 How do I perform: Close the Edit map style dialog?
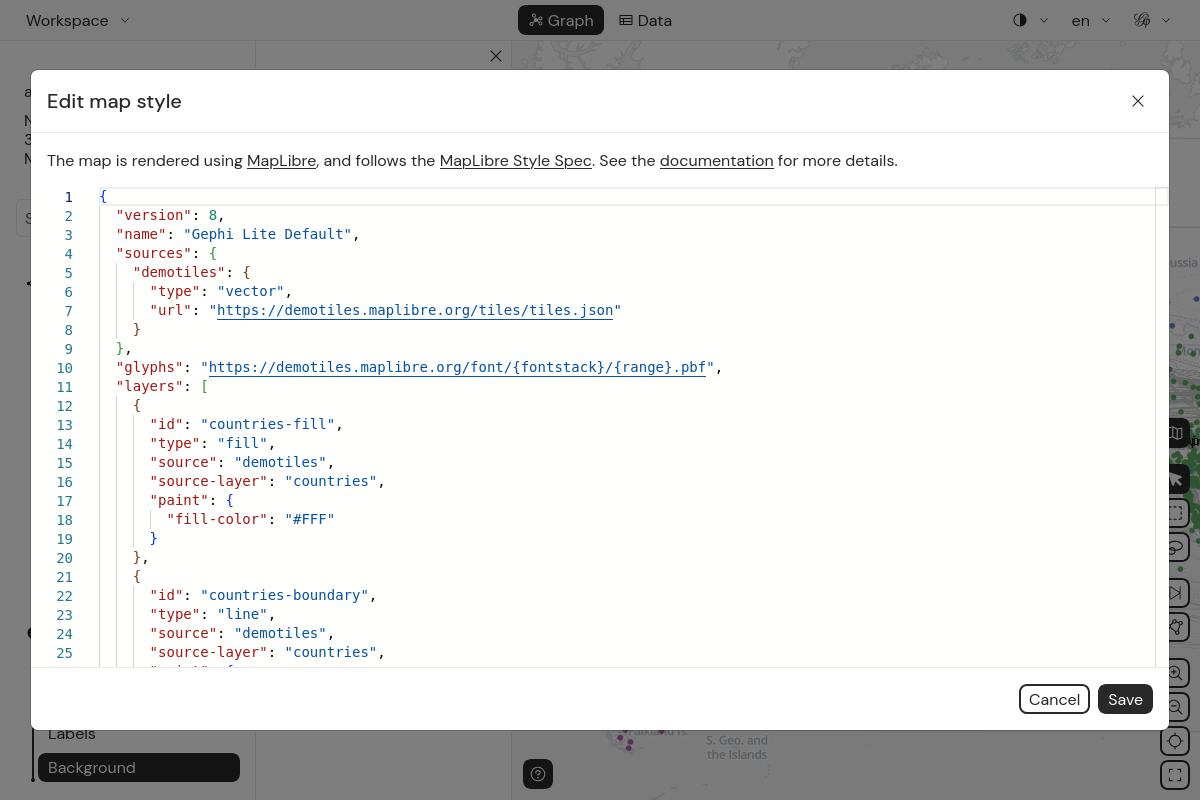1137,101
